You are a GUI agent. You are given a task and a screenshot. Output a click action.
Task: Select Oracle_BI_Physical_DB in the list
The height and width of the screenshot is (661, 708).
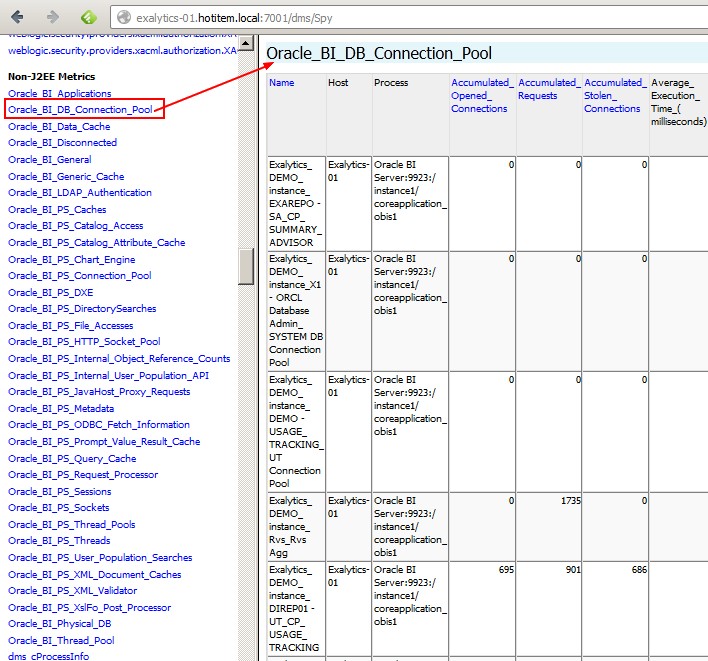pos(59,624)
